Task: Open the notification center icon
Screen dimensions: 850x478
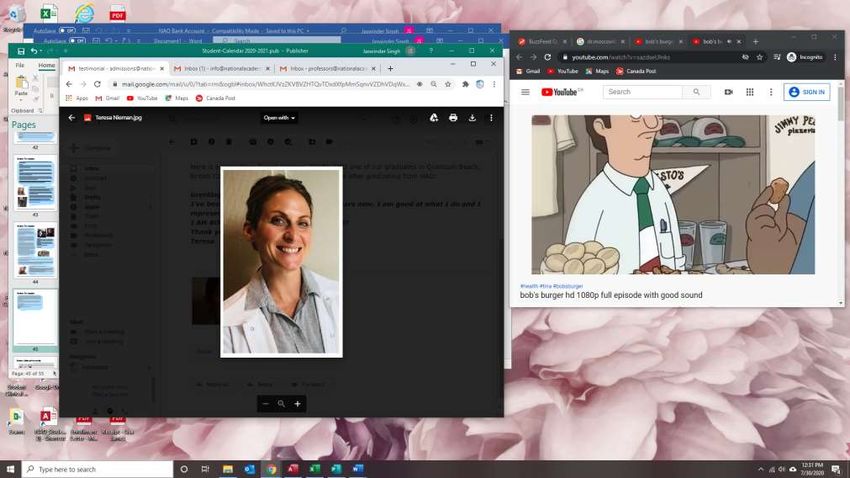Action: pyautogui.click(x=836, y=469)
